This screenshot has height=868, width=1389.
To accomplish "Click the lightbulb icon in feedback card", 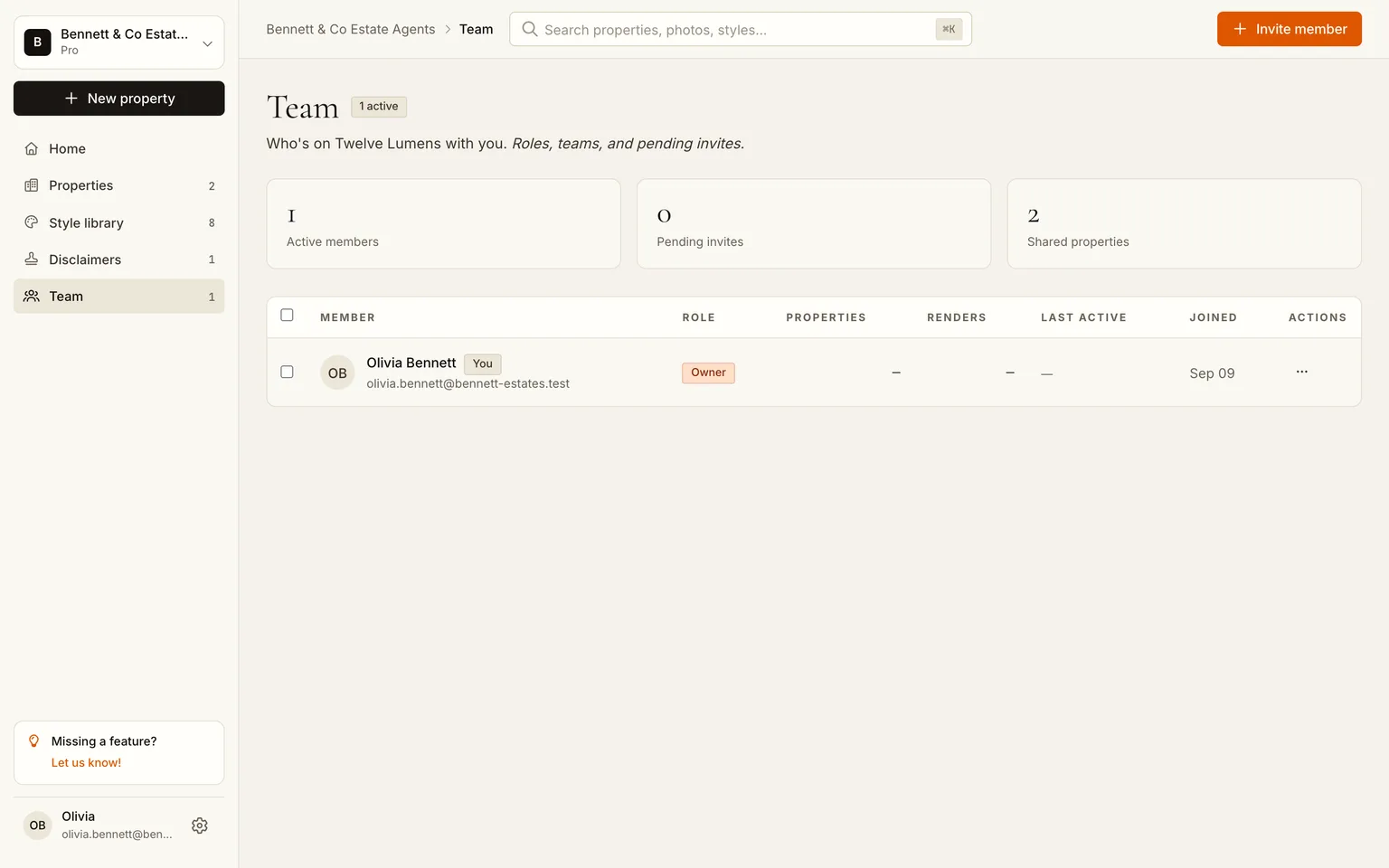I will tap(33, 741).
